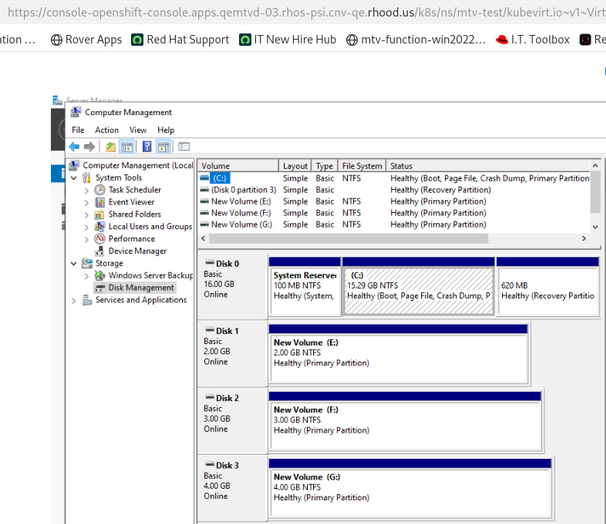
Task: Collapse the Storage tree node
Action: tap(73, 264)
